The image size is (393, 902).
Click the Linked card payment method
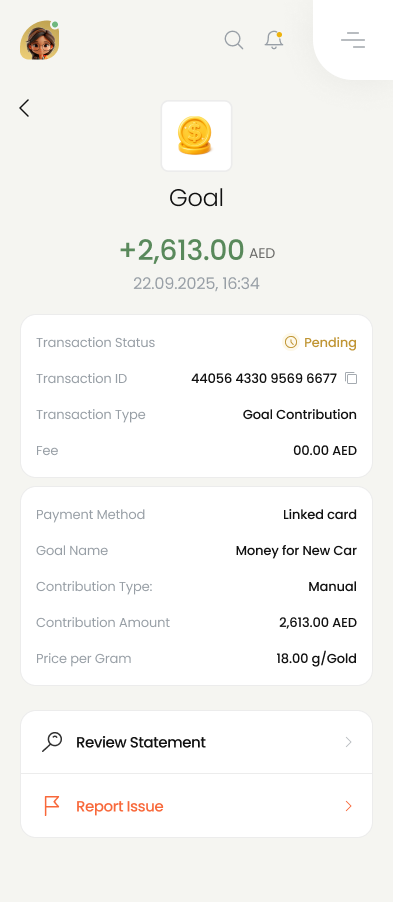click(320, 515)
